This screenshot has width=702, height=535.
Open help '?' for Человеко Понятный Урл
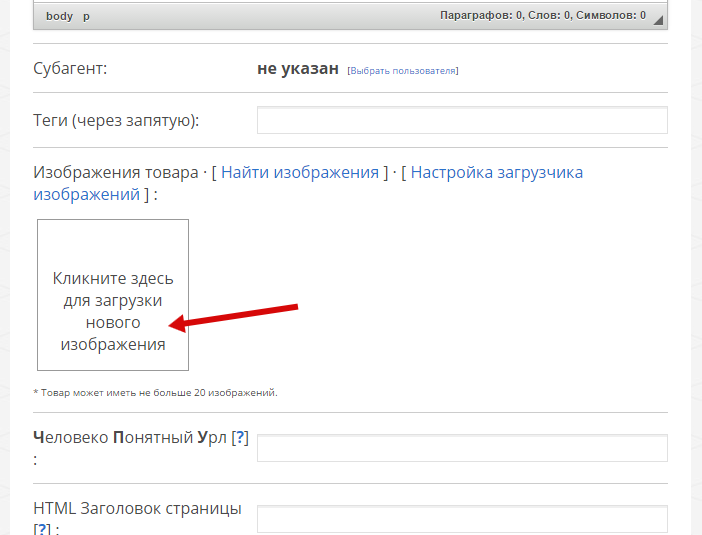click(239, 438)
